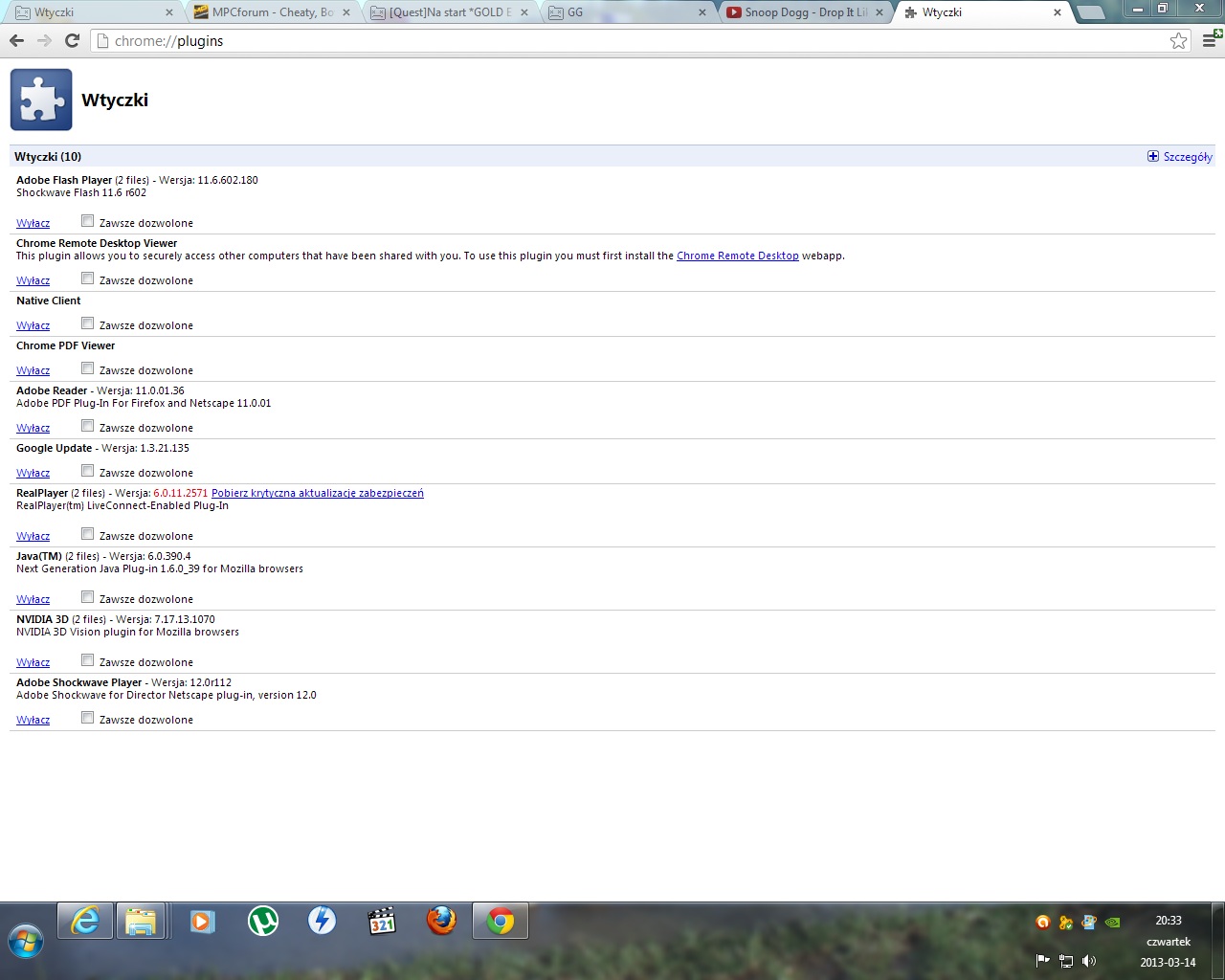Tick Zawsze dozwolone for Chrome PDF Viewer
1225x980 pixels.
tap(87, 368)
